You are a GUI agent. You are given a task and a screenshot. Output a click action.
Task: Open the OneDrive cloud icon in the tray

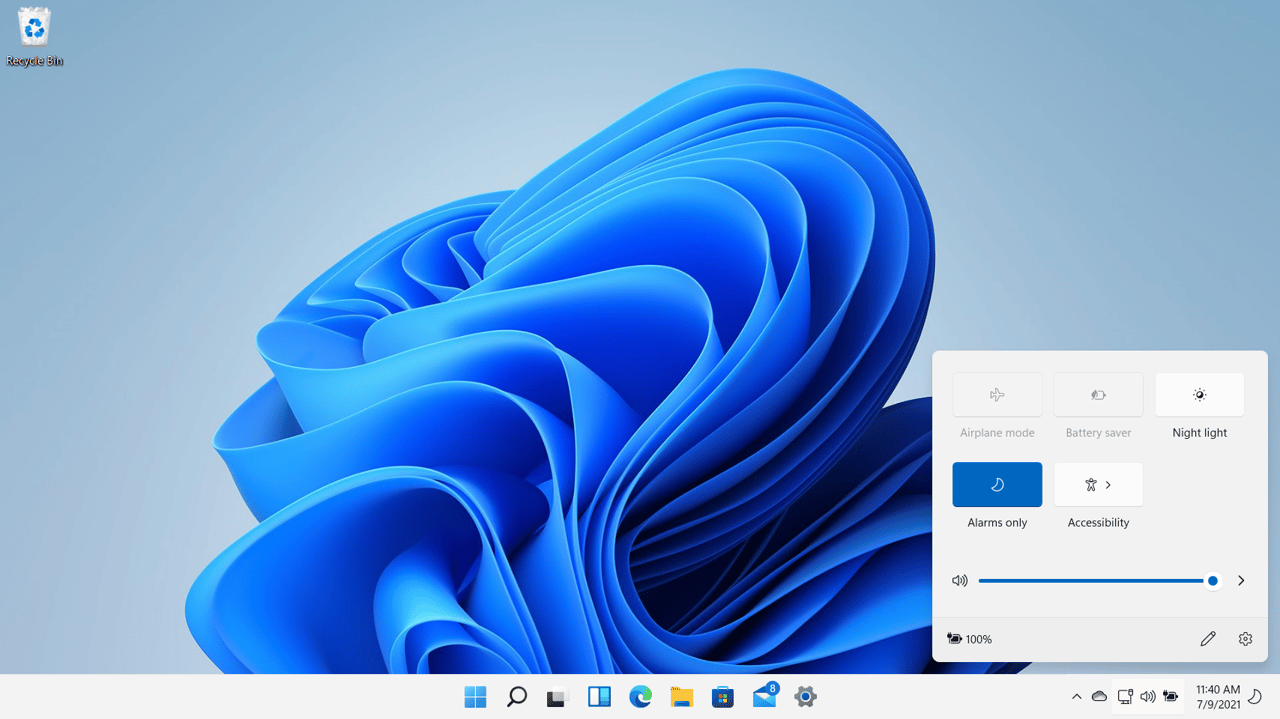[1099, 696]
